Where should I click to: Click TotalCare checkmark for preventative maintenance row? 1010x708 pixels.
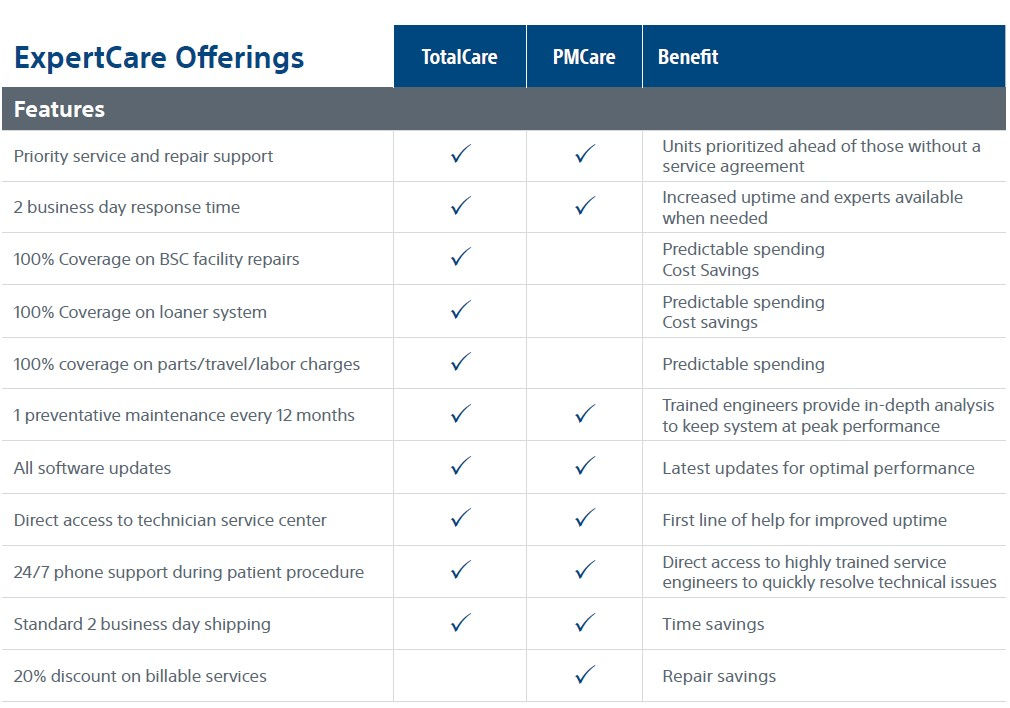[460, 414]
